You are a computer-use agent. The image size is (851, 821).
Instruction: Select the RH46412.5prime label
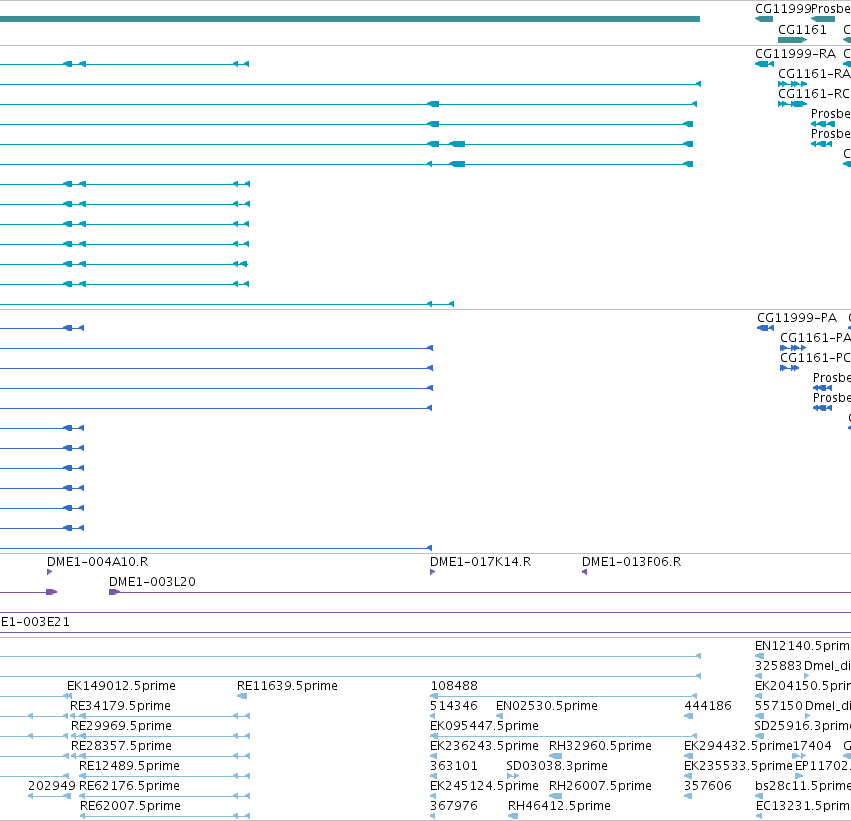pyautogui.click(x=559, y=806)
